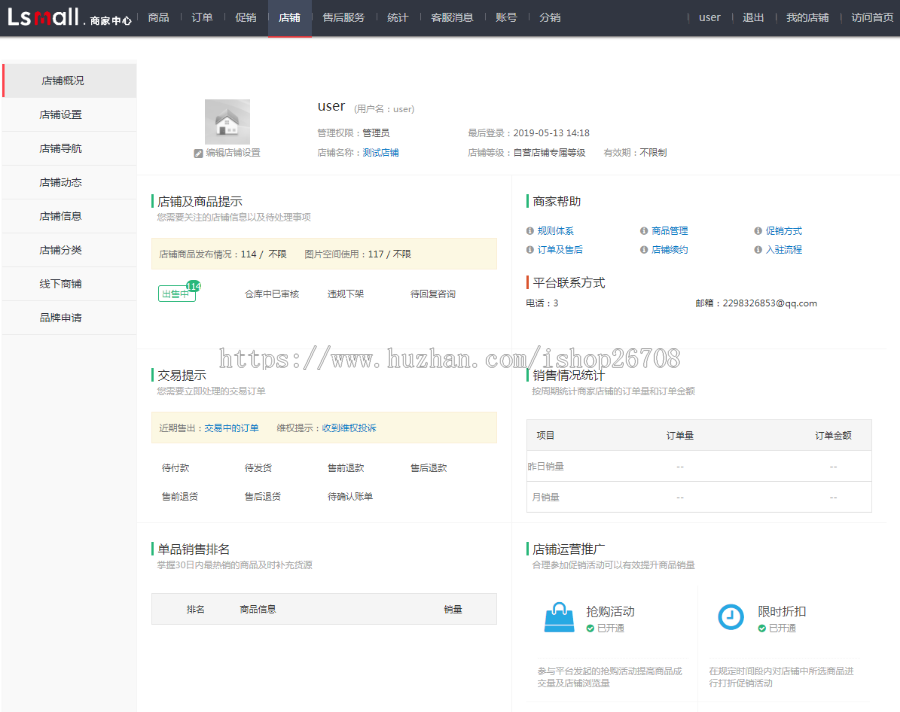Click 售前退款 order status
900x712 pixels.
[346, 468]
